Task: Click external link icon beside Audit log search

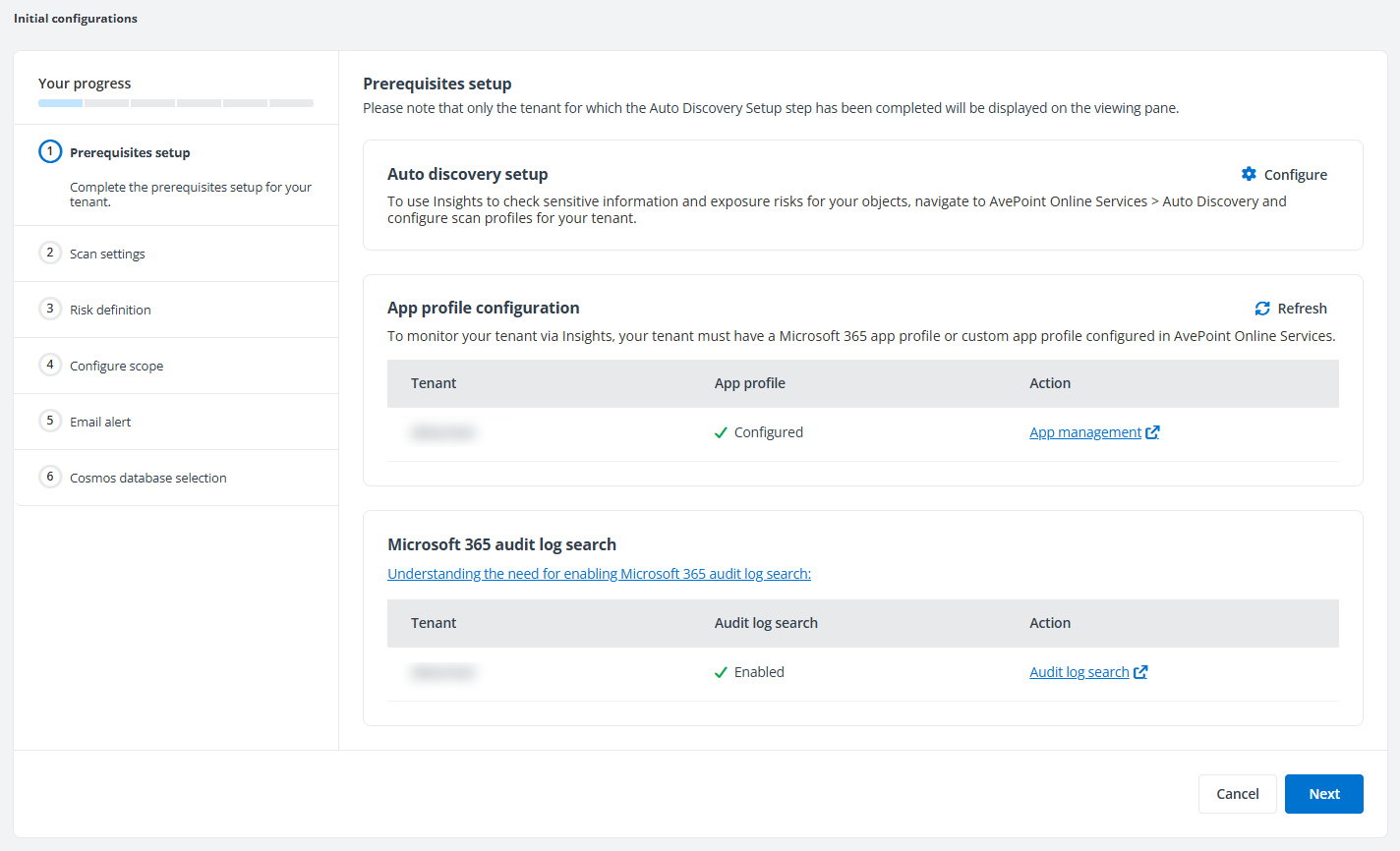Action: (1140, 672)
